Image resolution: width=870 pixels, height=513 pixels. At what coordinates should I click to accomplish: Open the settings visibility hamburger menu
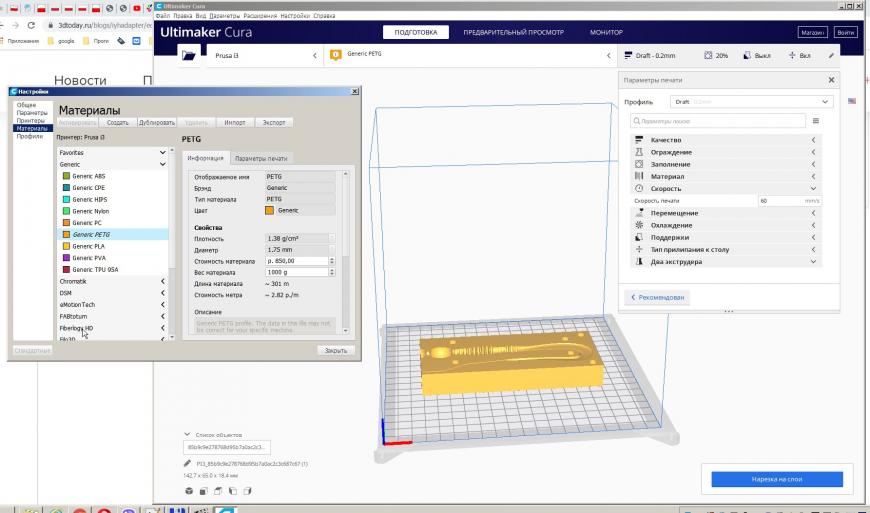pyautogui.click(x=816, y=121)
